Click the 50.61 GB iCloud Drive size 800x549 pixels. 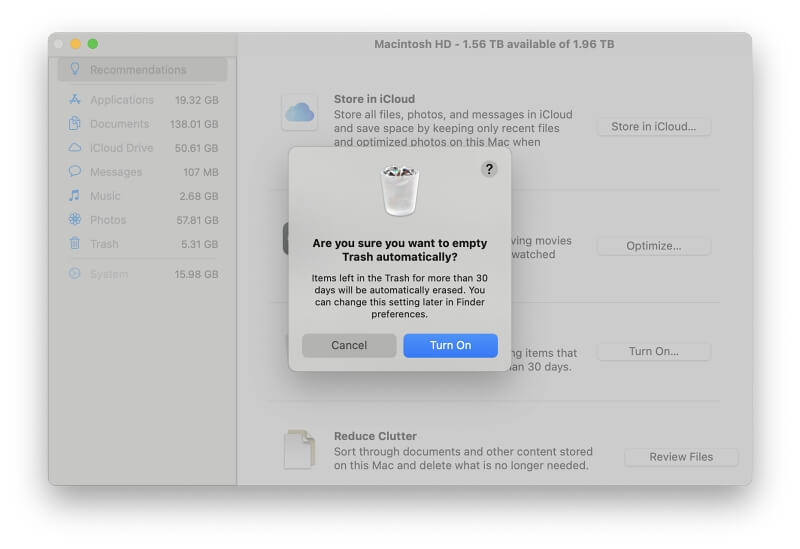[196, 148]
